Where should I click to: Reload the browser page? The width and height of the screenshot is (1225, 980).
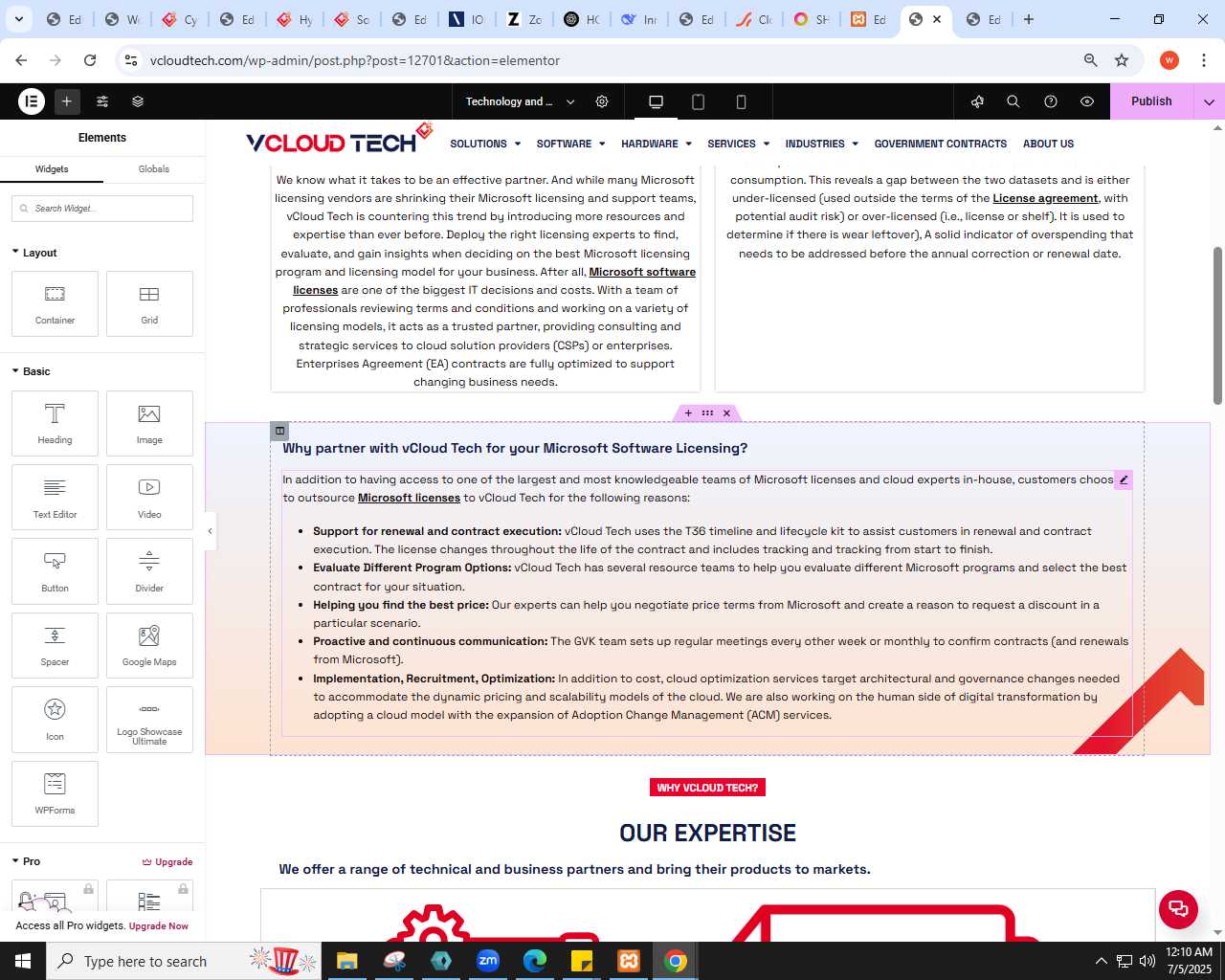pos(90,60)
